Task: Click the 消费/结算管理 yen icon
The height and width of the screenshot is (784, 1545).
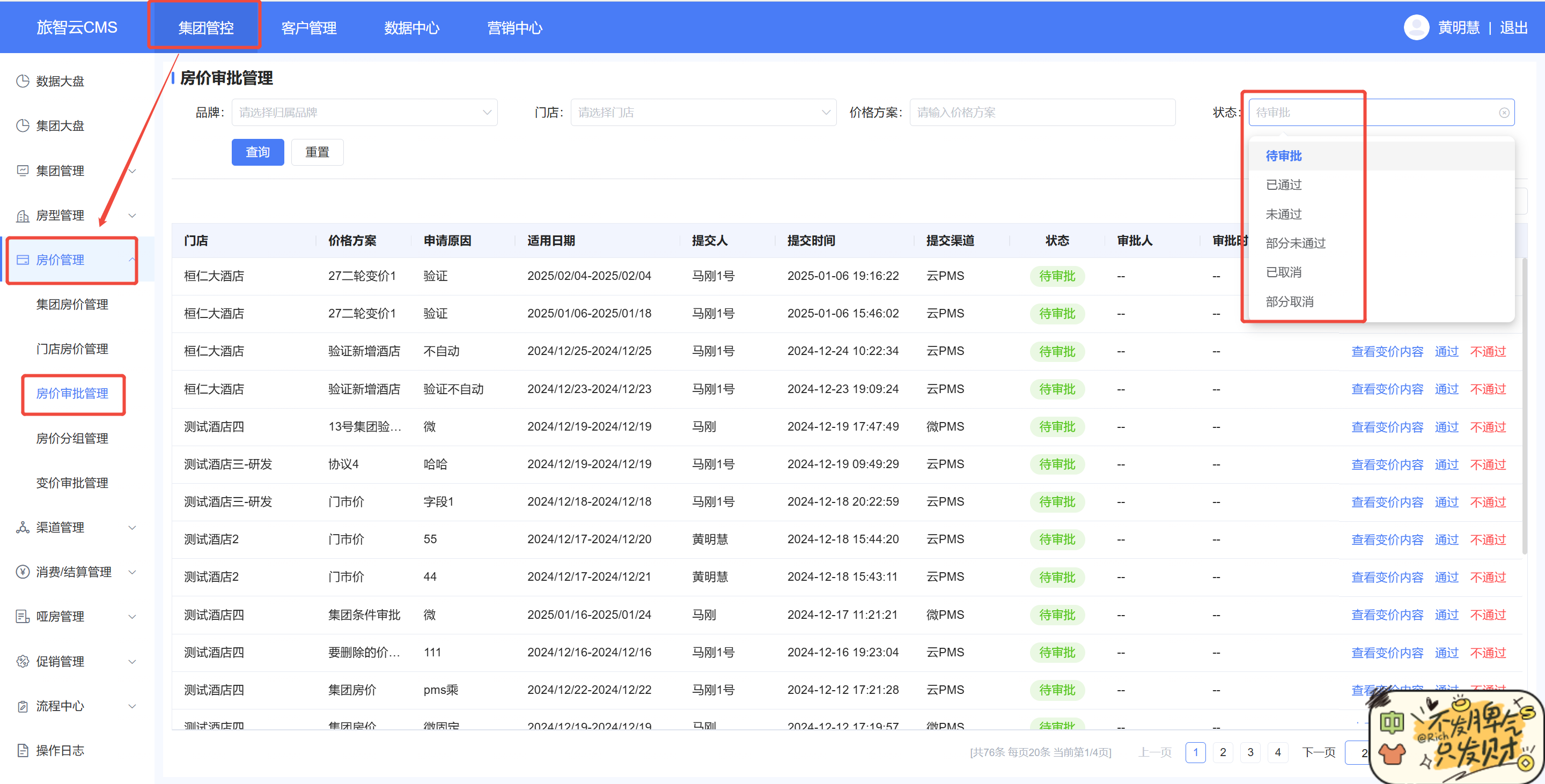Action: coord(23,572)
